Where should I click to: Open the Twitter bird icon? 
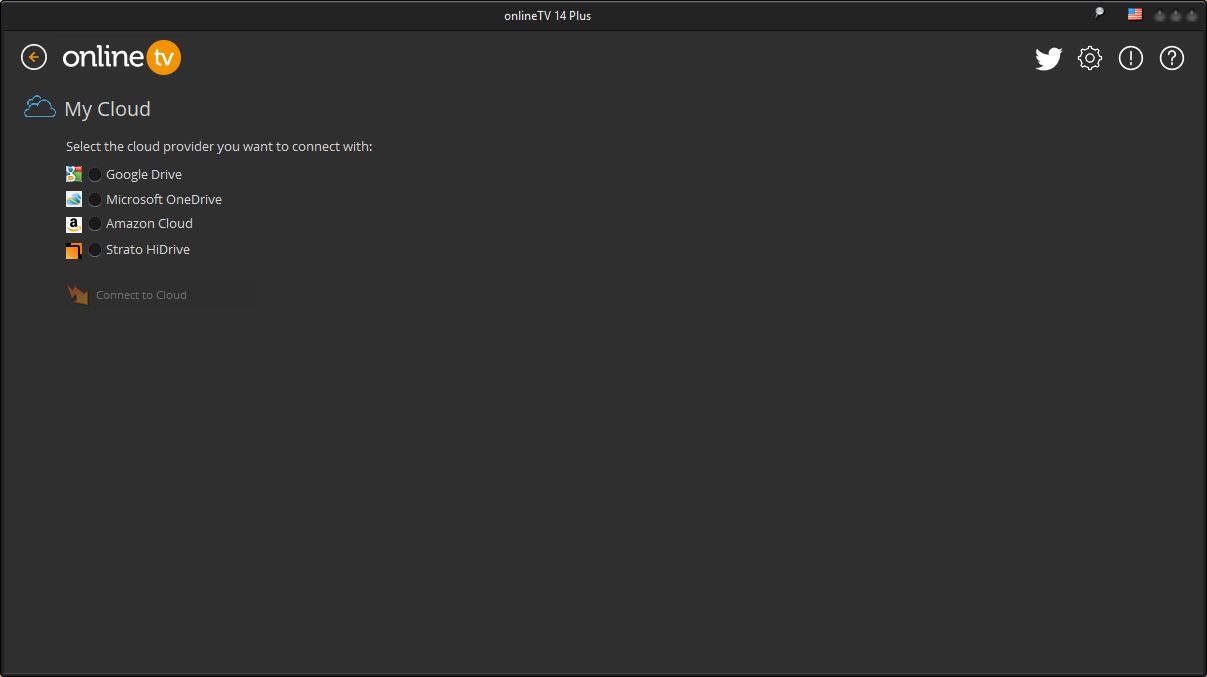point(1048,59)
